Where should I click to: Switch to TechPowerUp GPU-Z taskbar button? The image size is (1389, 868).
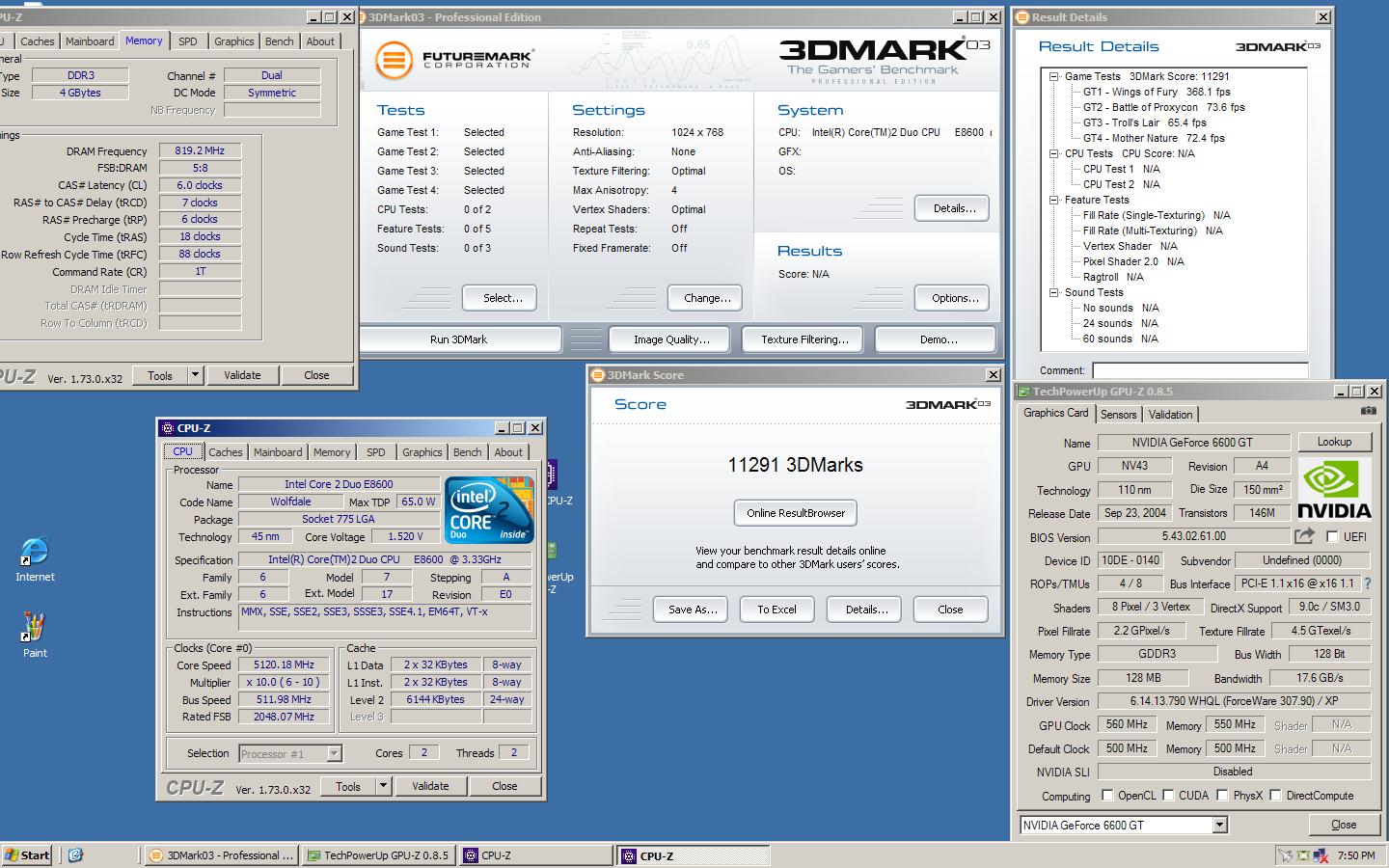[378, 854]
